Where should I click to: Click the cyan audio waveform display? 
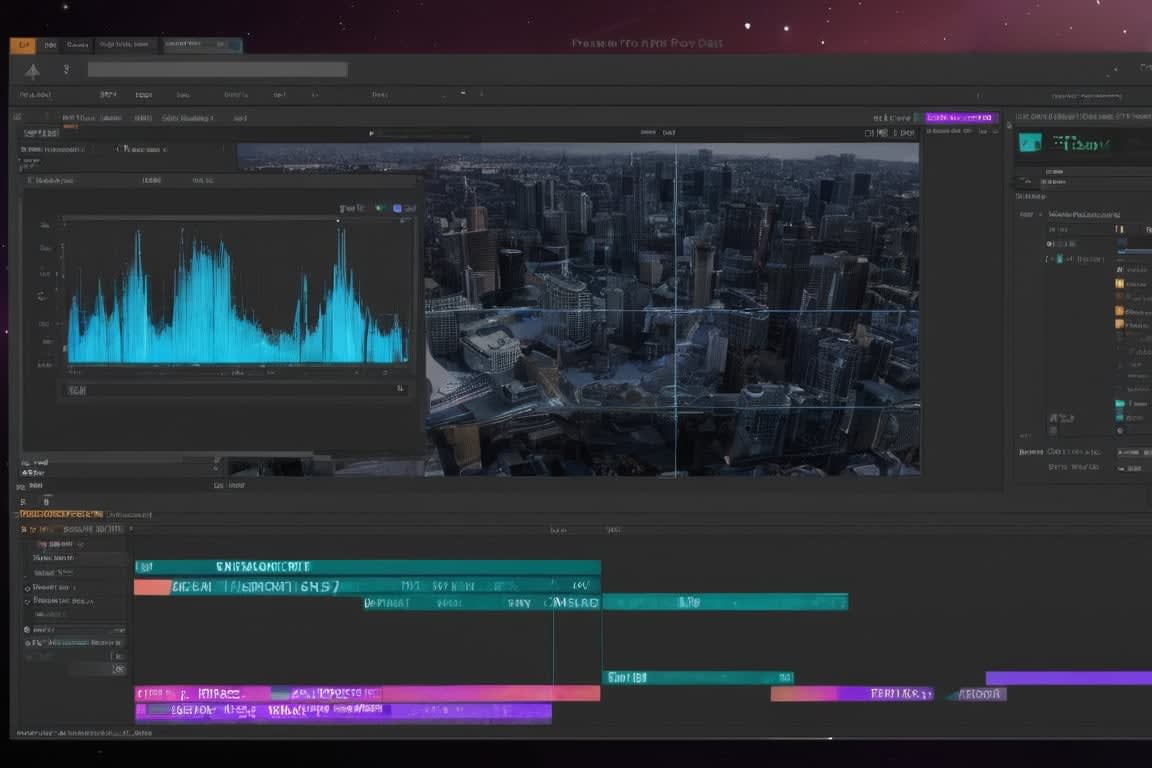point(237,300)
